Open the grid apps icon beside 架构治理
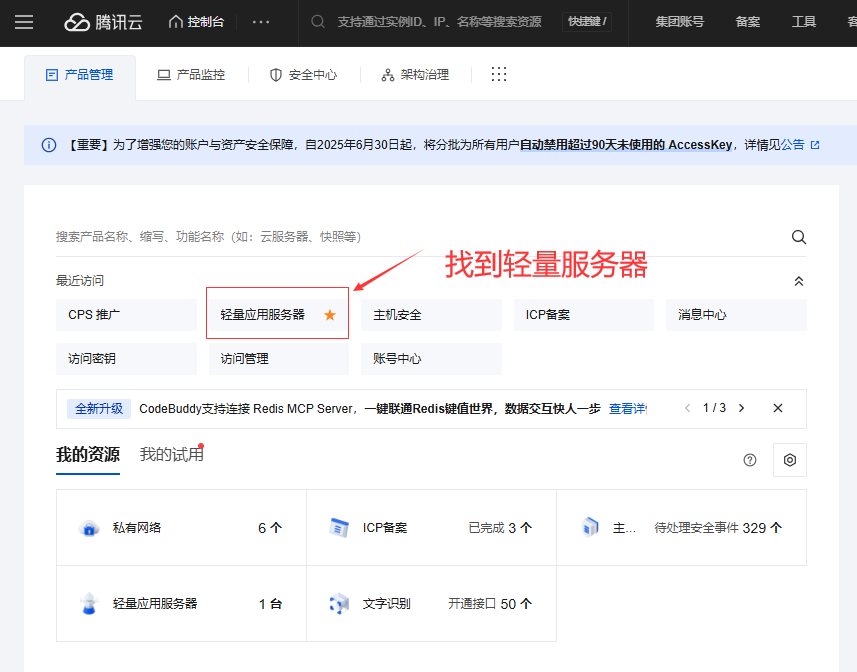The height and width of the screenshot is (672, 857). point(499,74)
